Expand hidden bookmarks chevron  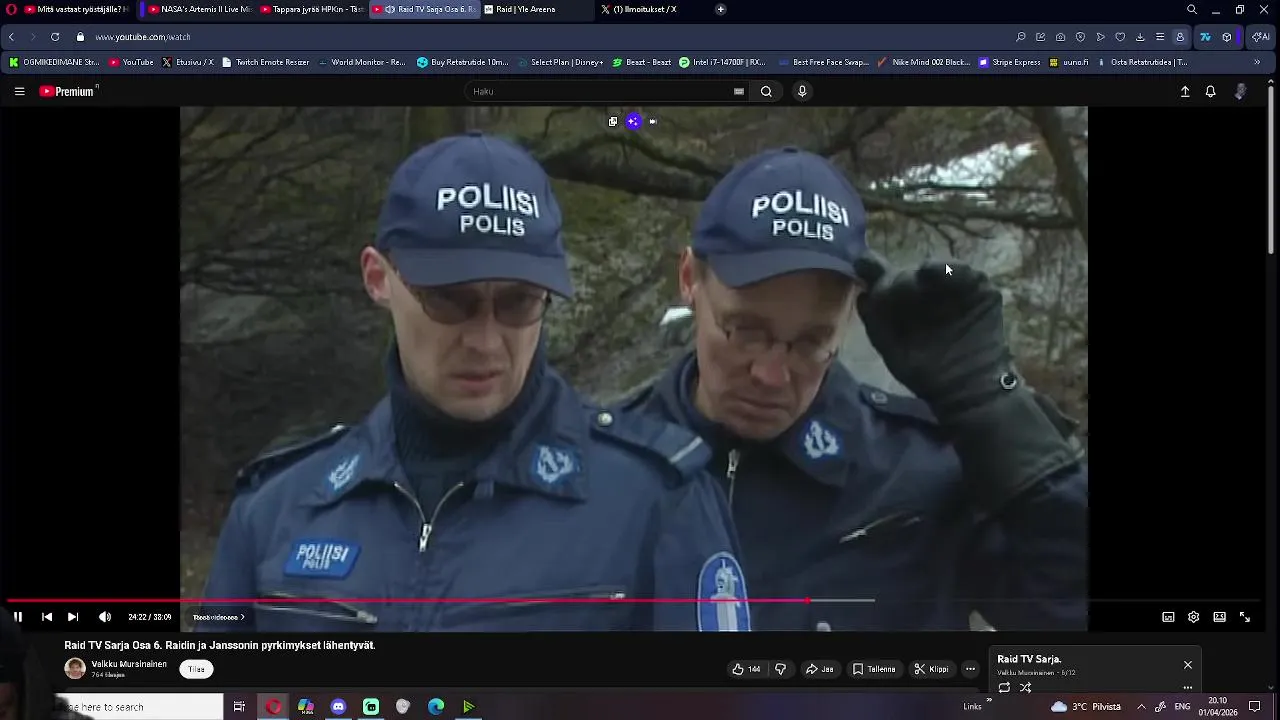tap(1257, 62)
